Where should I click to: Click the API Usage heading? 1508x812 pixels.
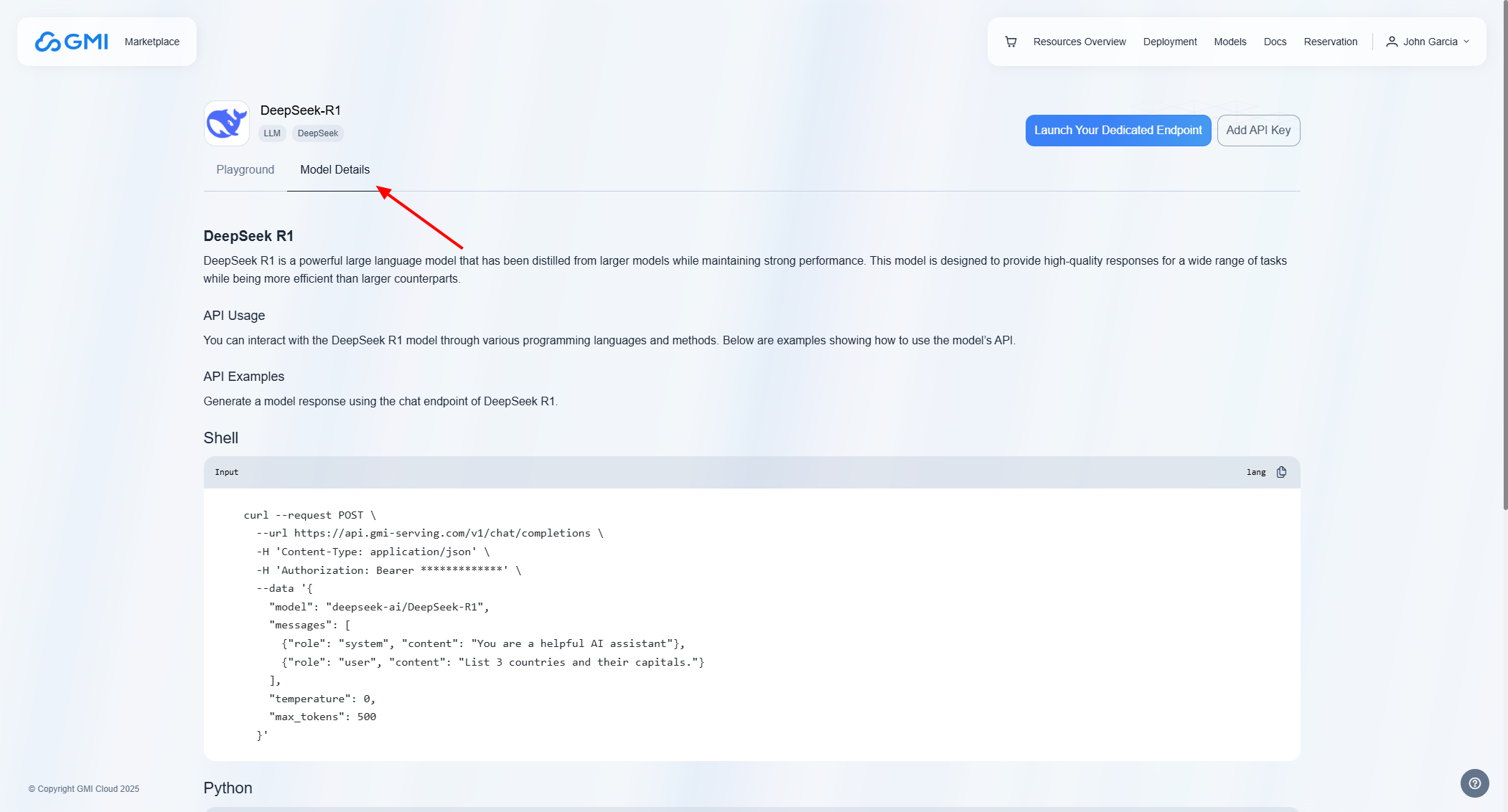[x=234, y=316]
